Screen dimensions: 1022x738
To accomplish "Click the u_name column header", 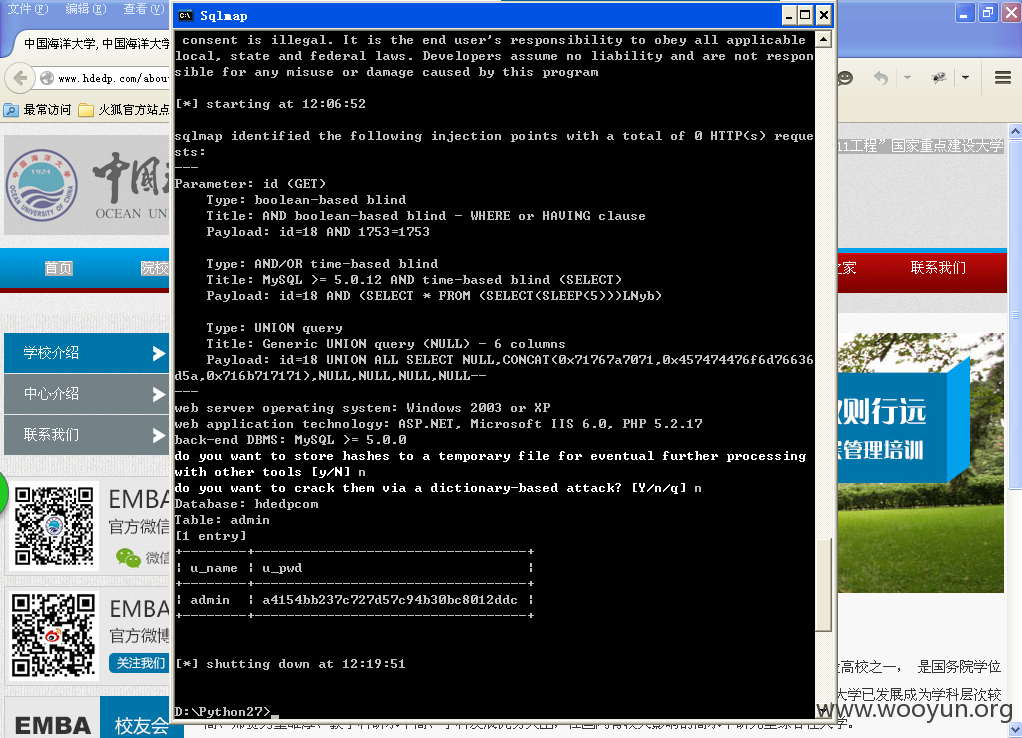I will (x=214, y=568).
